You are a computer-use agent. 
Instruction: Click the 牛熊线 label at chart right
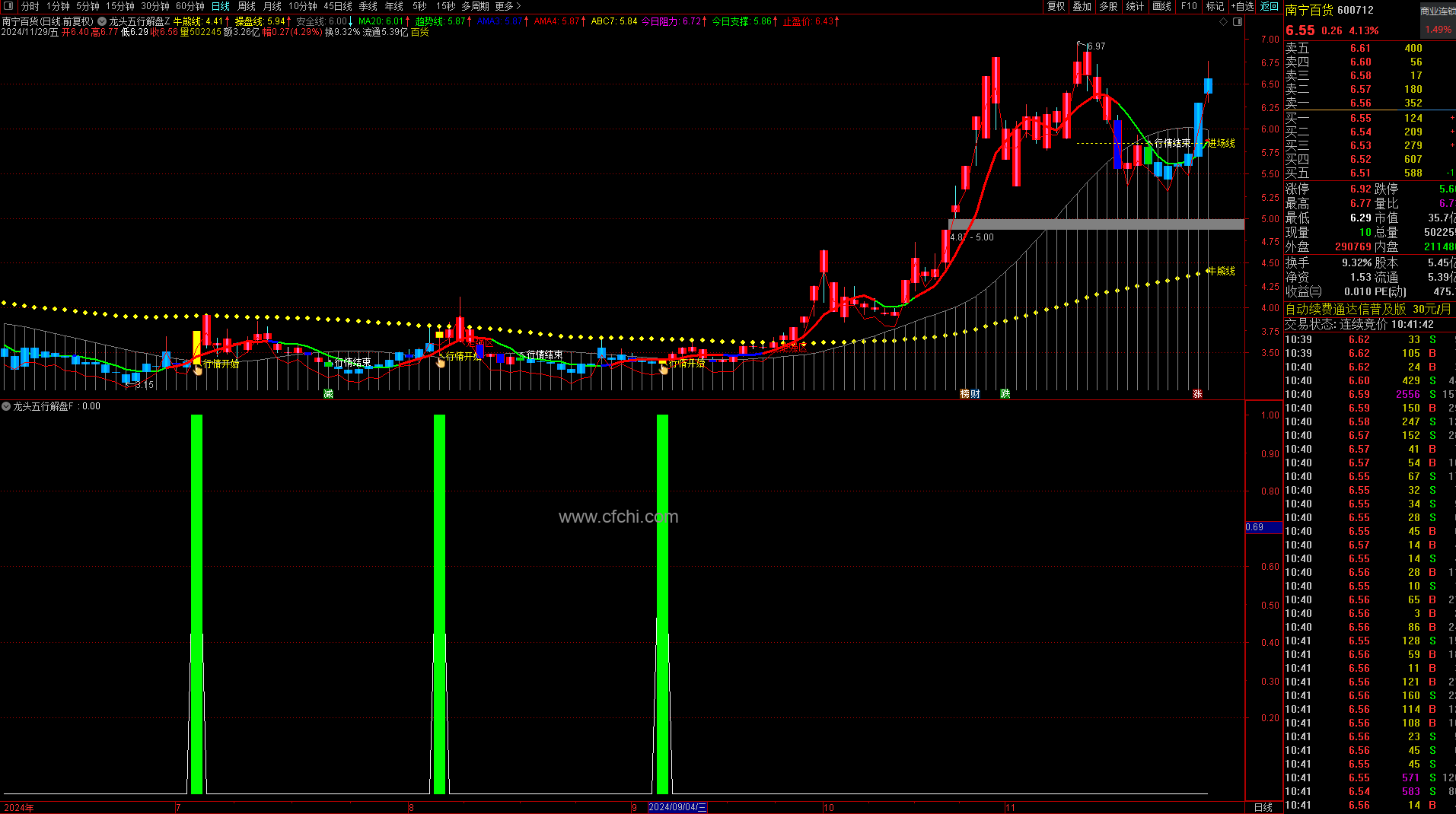(1222, 271)
